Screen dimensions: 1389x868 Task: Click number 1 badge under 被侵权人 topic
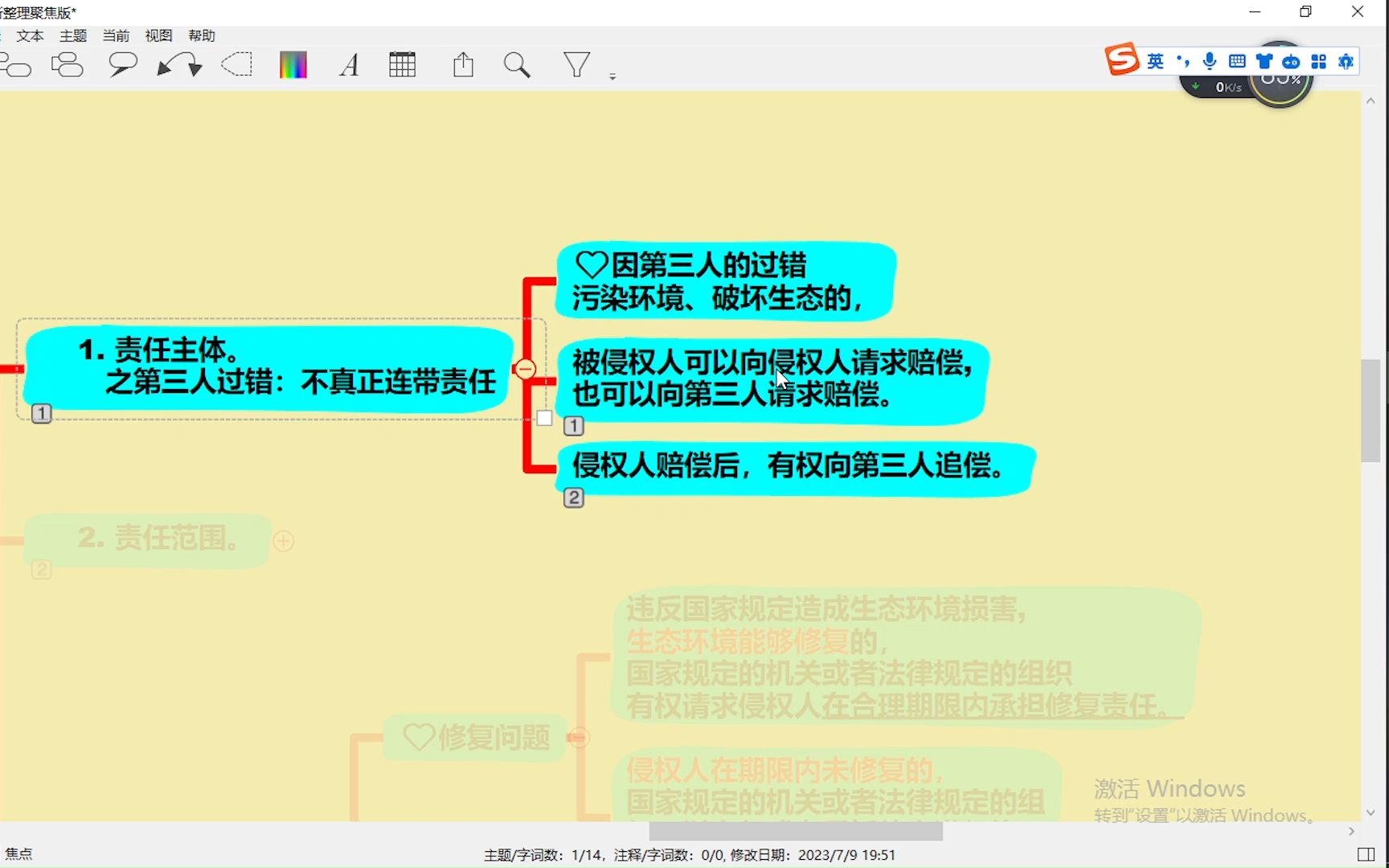pos(574,426)
